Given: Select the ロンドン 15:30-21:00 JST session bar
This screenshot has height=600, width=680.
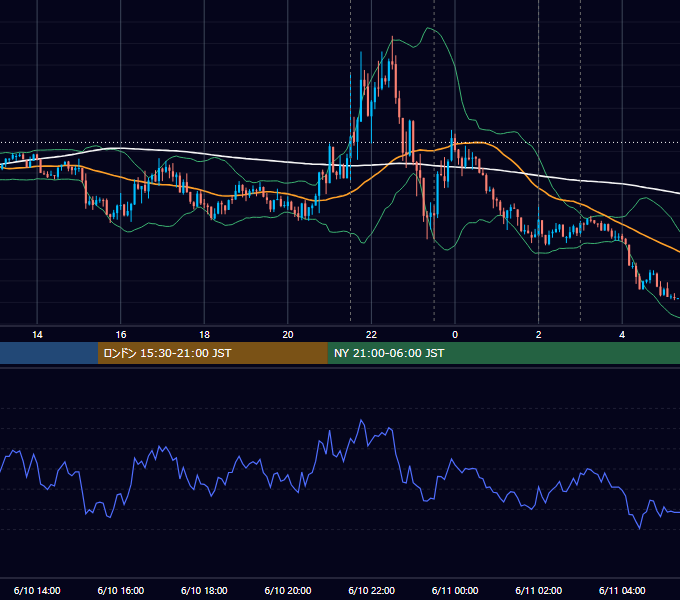Looking at the screenshot, I should tap(212, 353).
